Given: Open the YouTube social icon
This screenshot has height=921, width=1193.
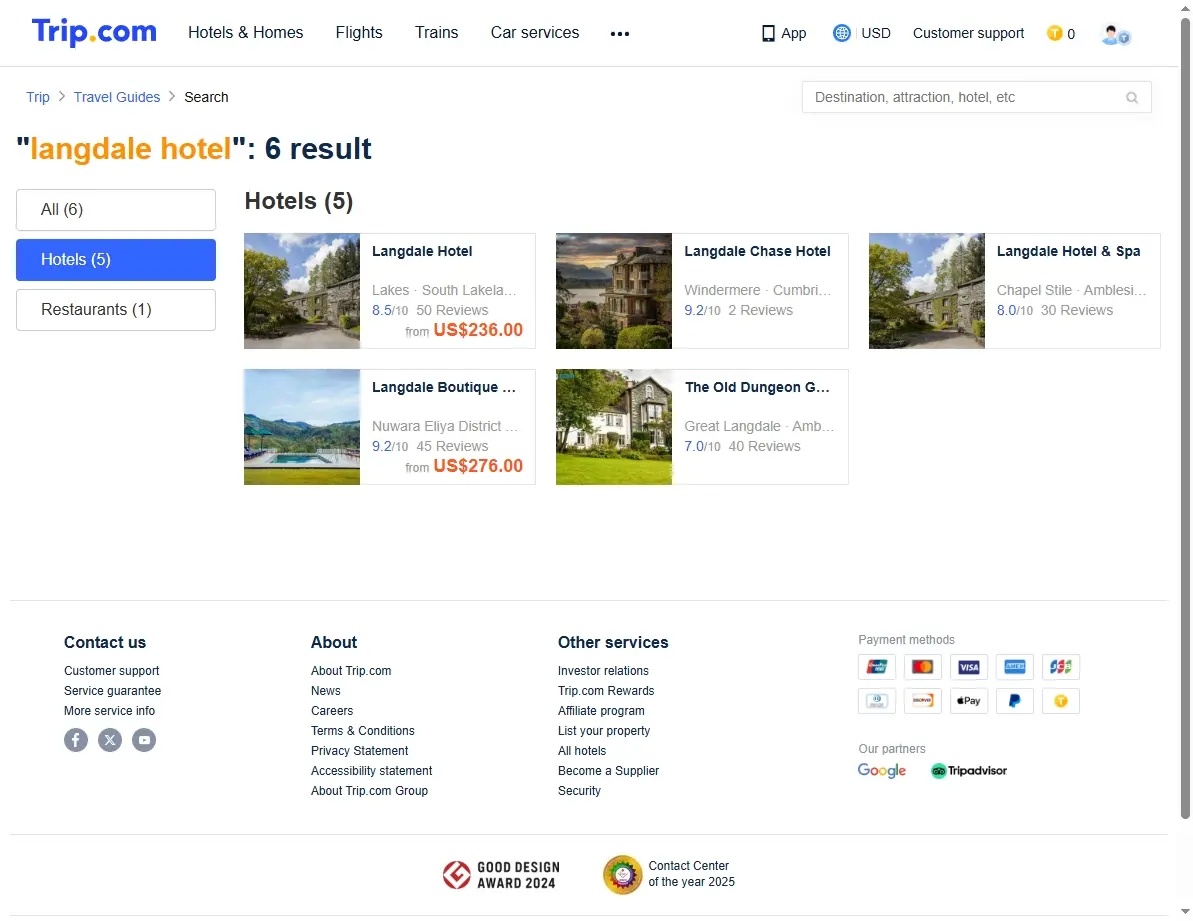Looking at the screenshot, I should click(x=145, y=740).
